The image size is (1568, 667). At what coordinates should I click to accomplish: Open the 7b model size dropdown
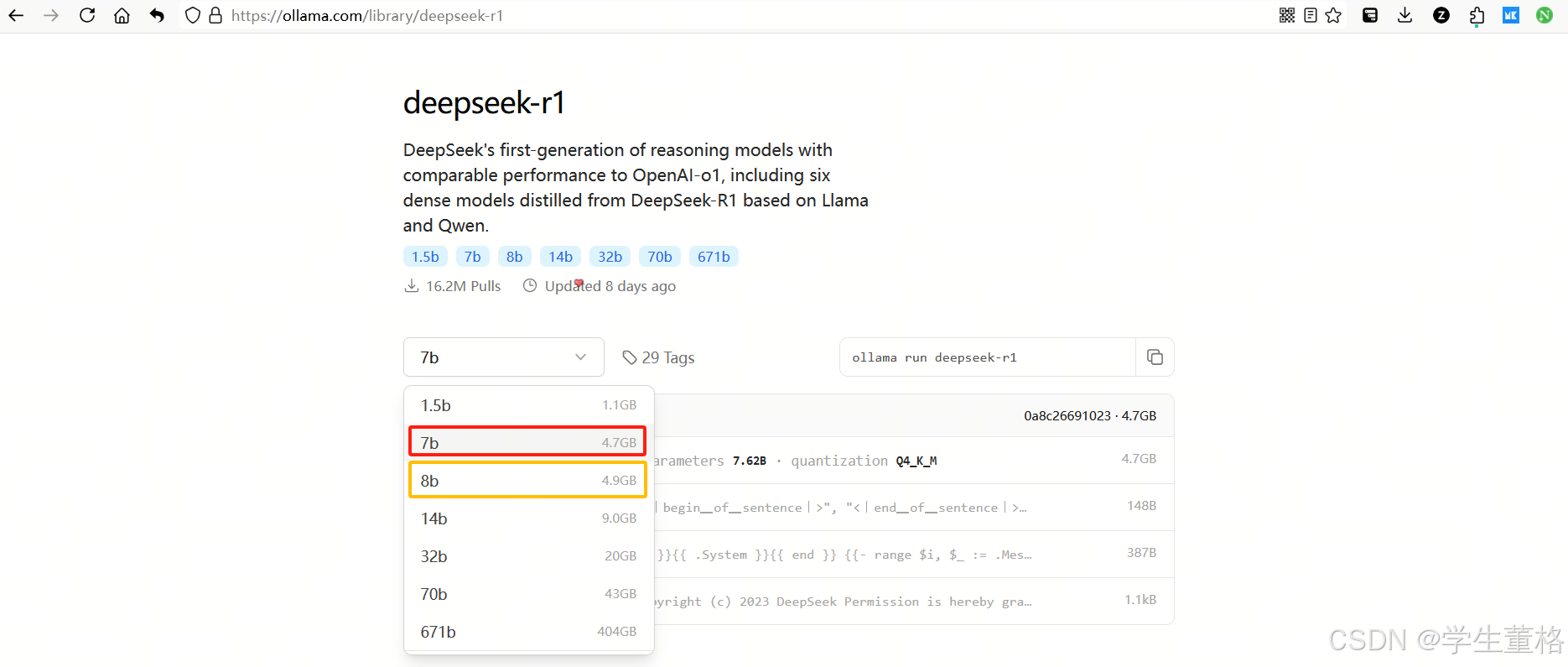click(504, 357)
